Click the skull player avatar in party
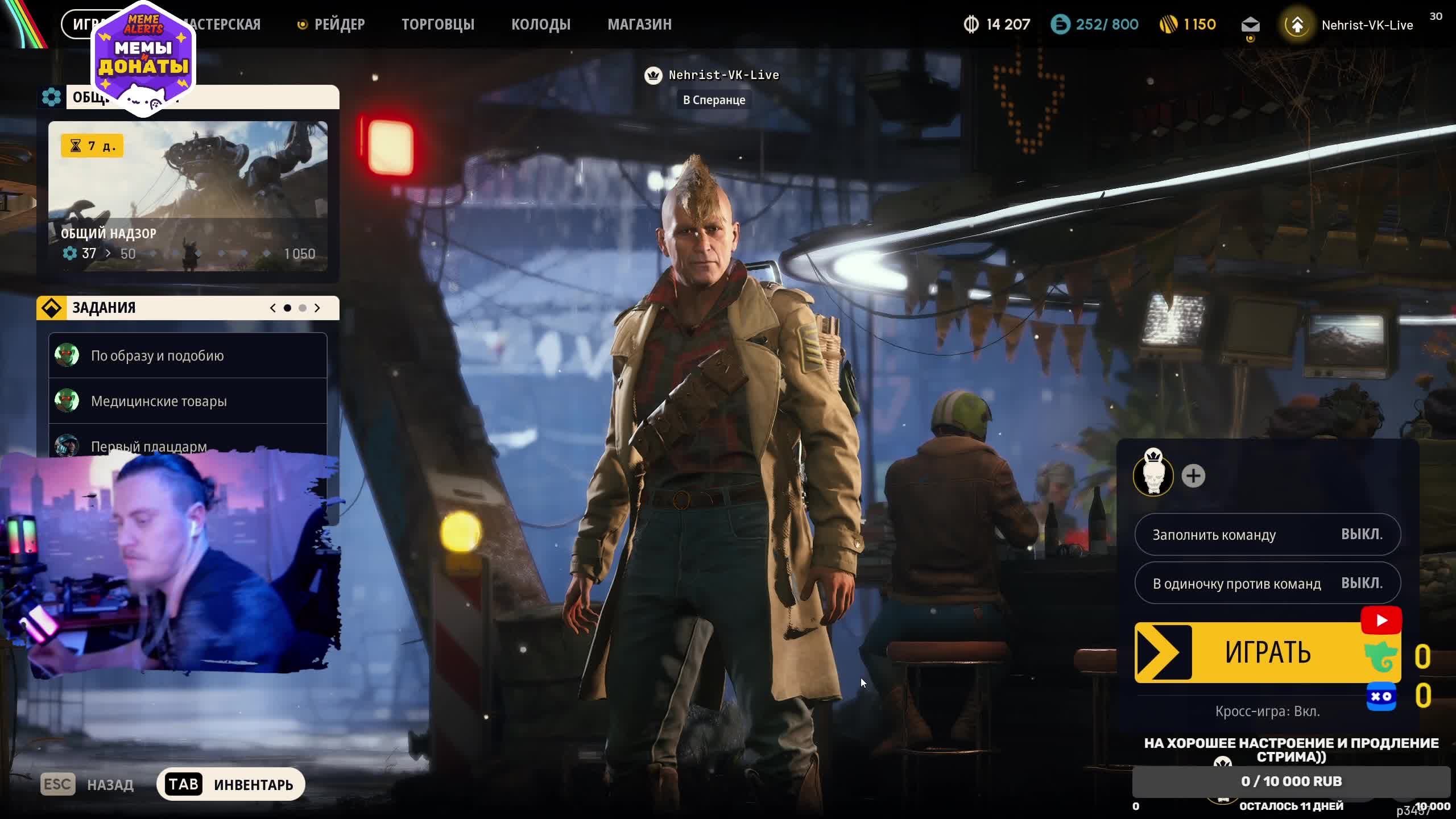 [1153, 477]
